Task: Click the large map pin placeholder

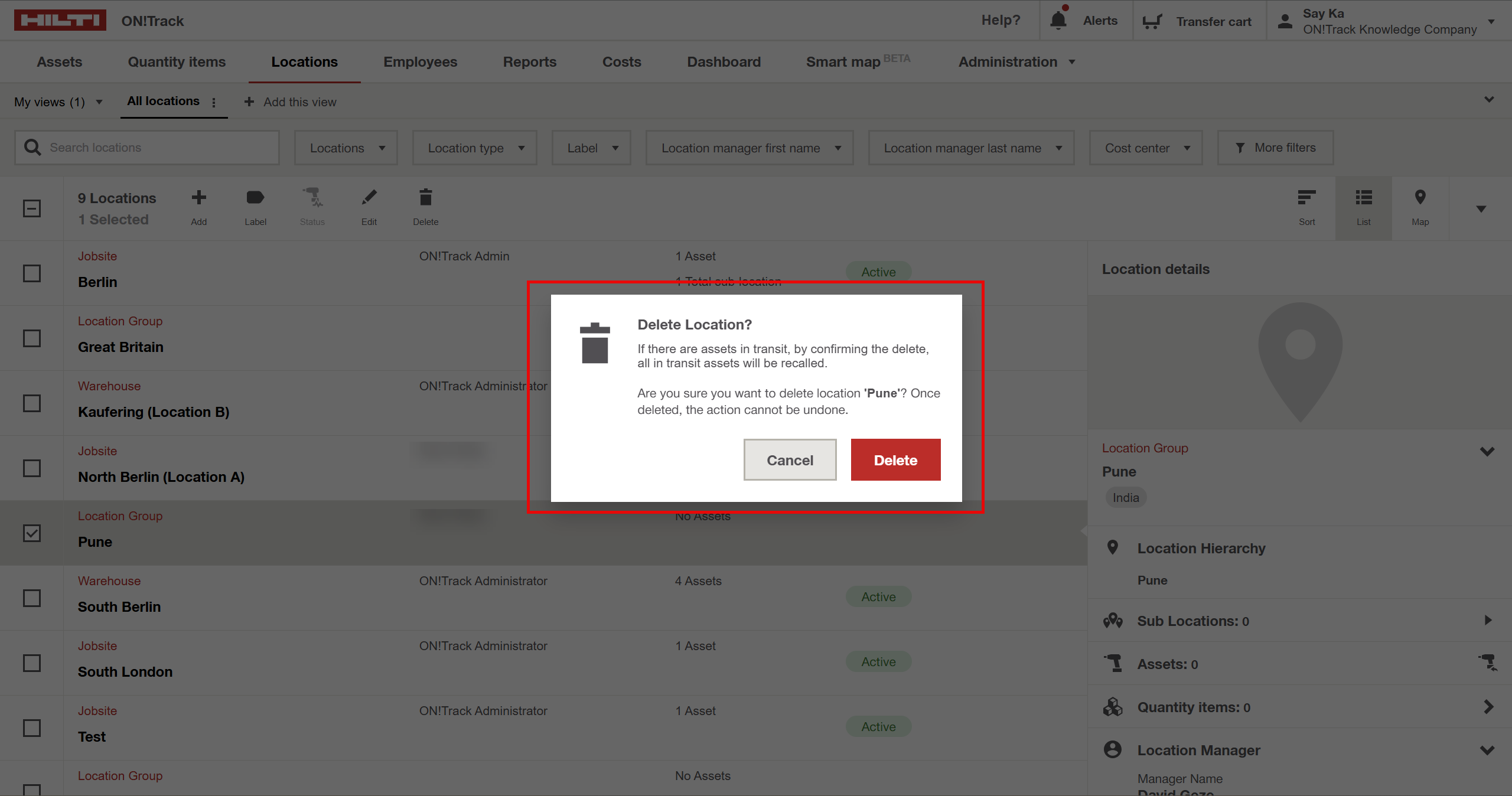Action: coord(1300,361)
